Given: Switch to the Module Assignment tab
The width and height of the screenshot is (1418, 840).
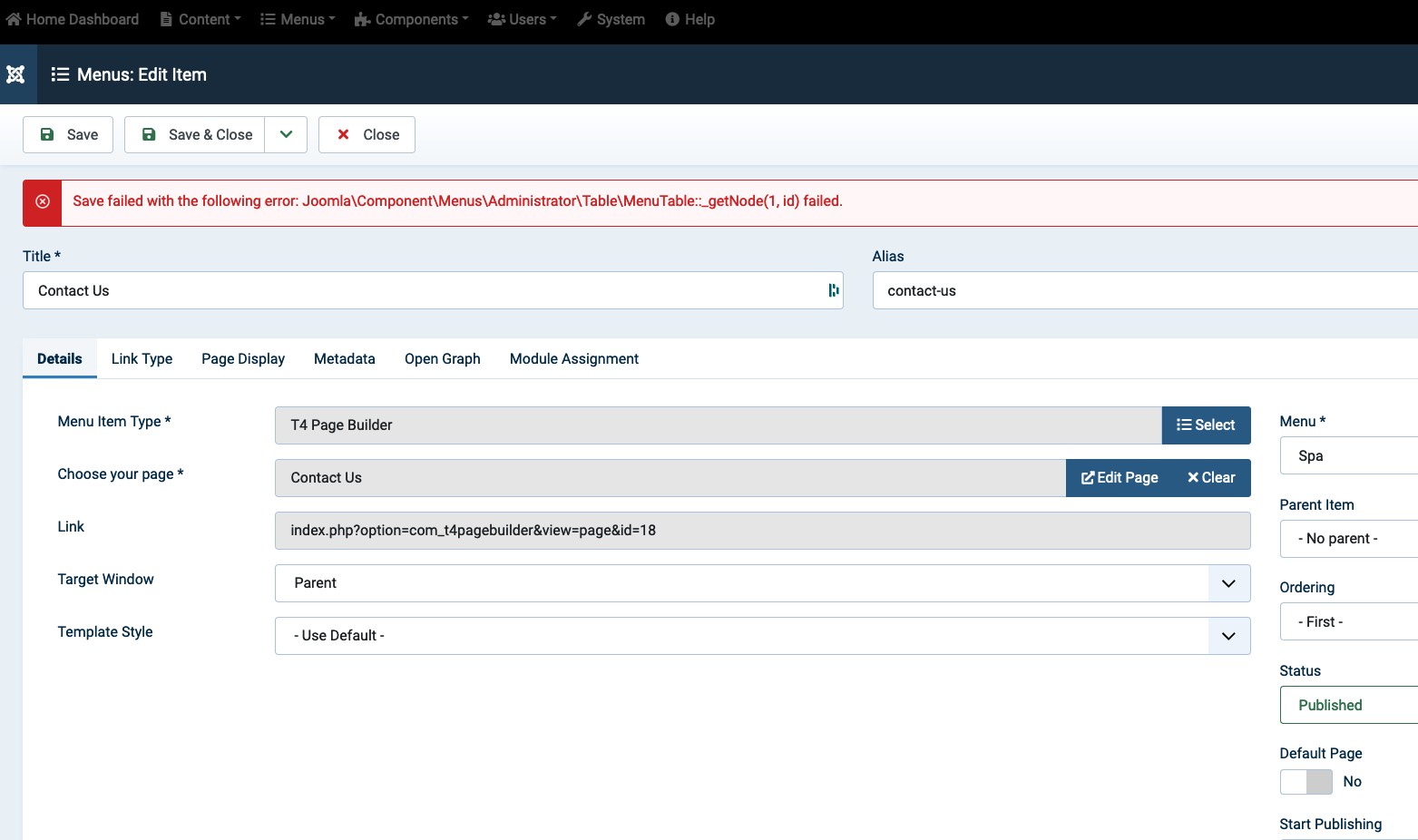Looking at the screenshot, I should pyautogui.click(x=573, y=358).
